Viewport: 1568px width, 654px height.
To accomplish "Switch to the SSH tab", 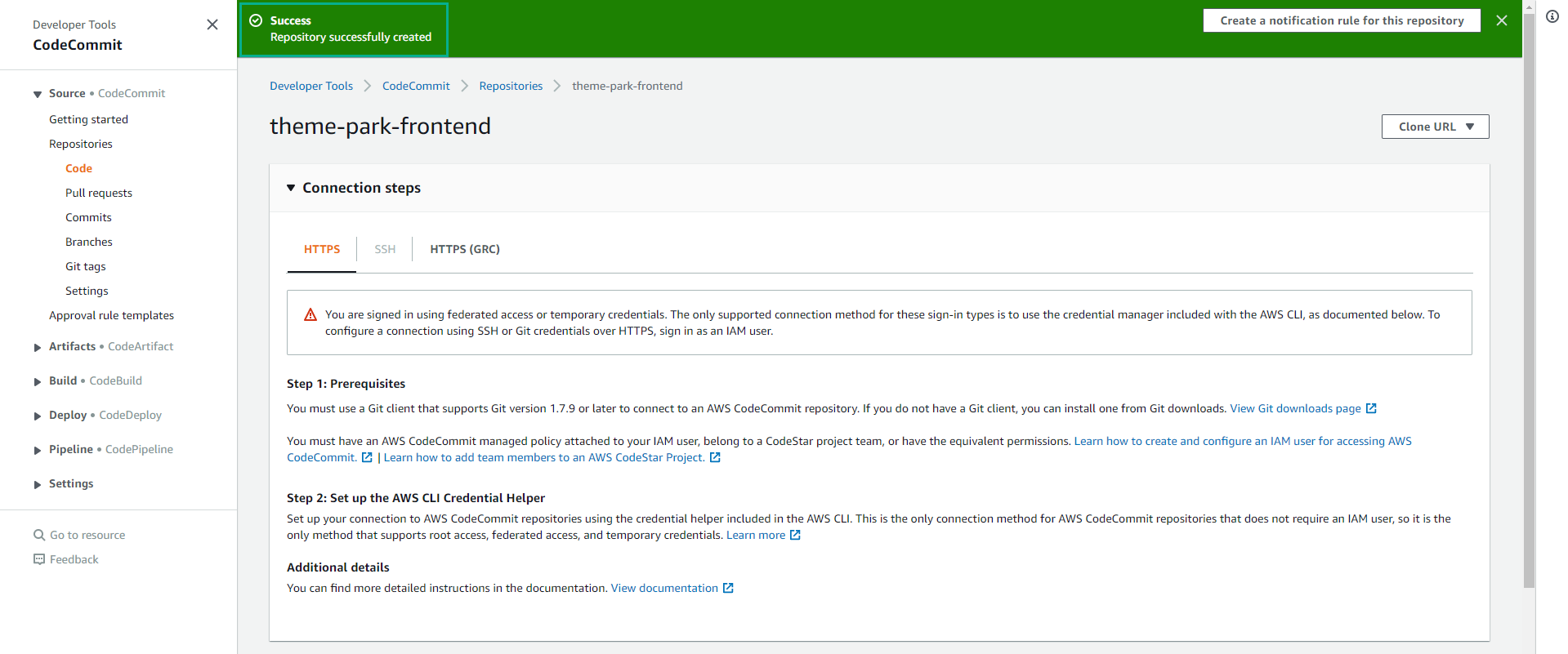I will 385,249.
